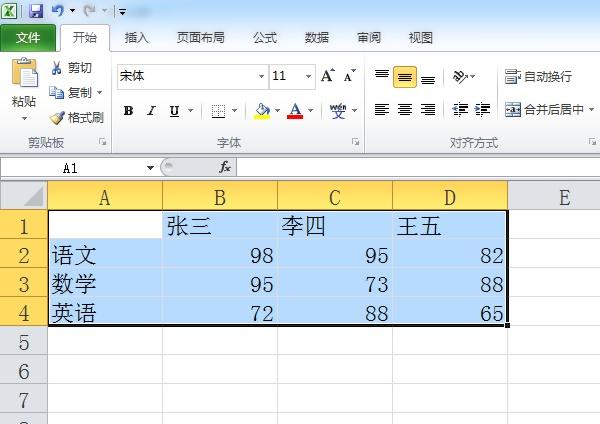The height and width of the screenshot is (424, 600).
Task: Open the 文件 file menu
Action: (x=28, y=38)
